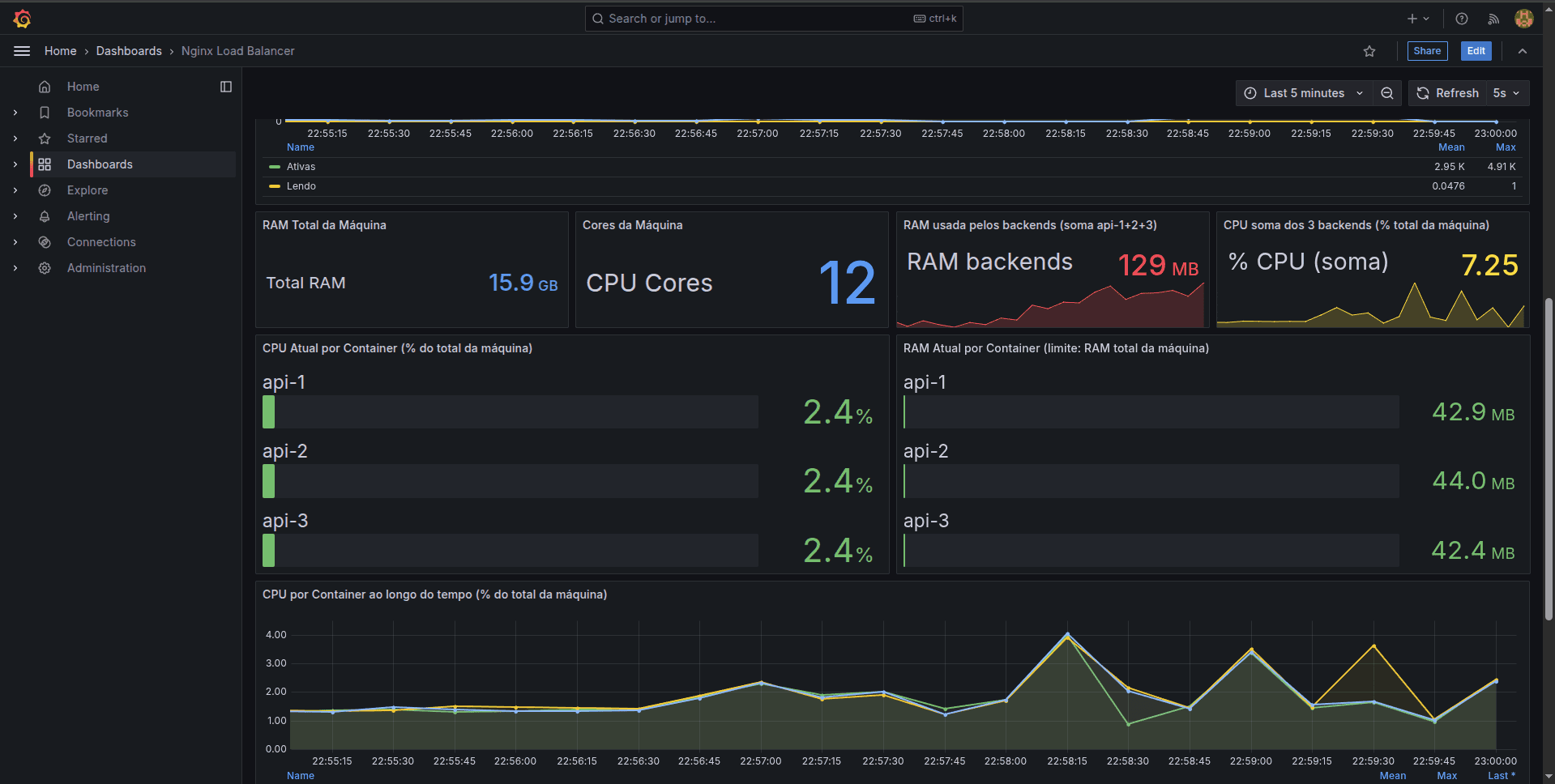This screenshot has width=1555, height=784.
Task: Click the Bookmarks sidebar icon
Action: point(45,113)
